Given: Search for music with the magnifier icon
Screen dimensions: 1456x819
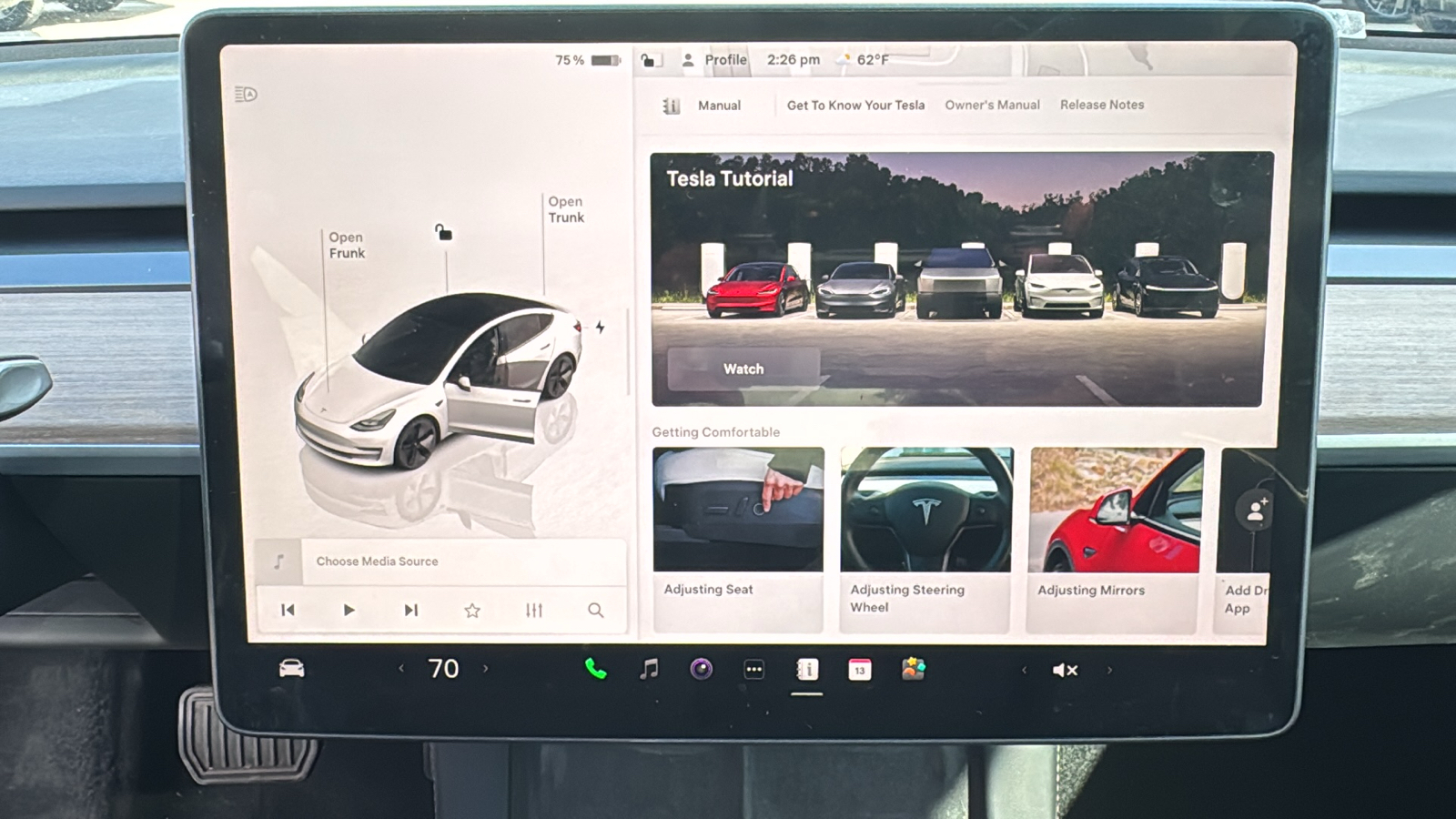Looking at the screenshot, I should click(x=596, y=611).
